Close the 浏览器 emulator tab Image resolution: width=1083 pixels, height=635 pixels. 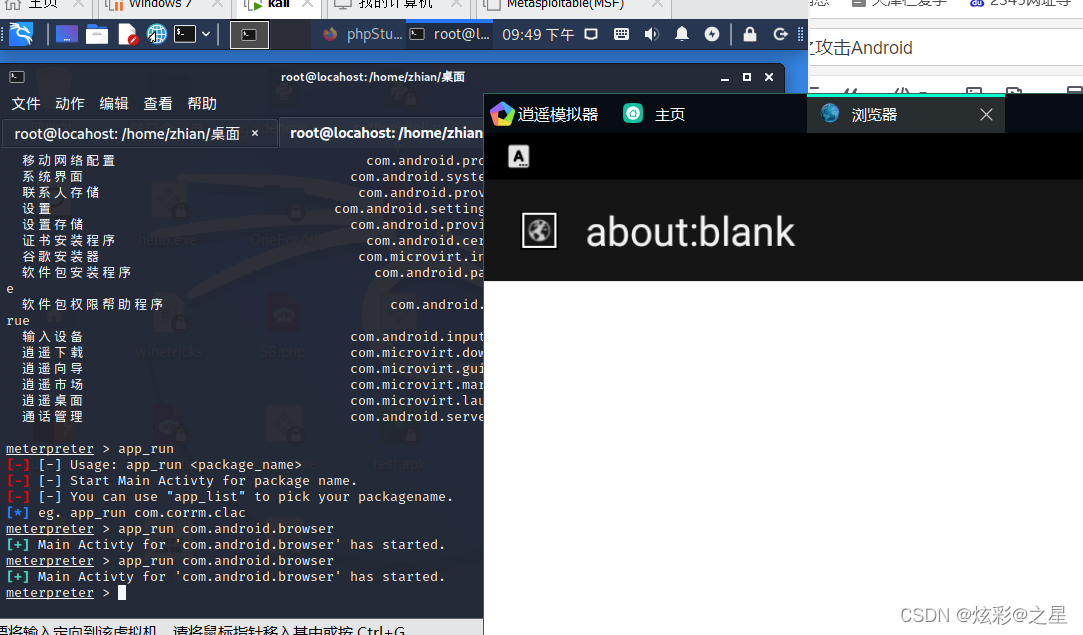(x=986, y=115)
